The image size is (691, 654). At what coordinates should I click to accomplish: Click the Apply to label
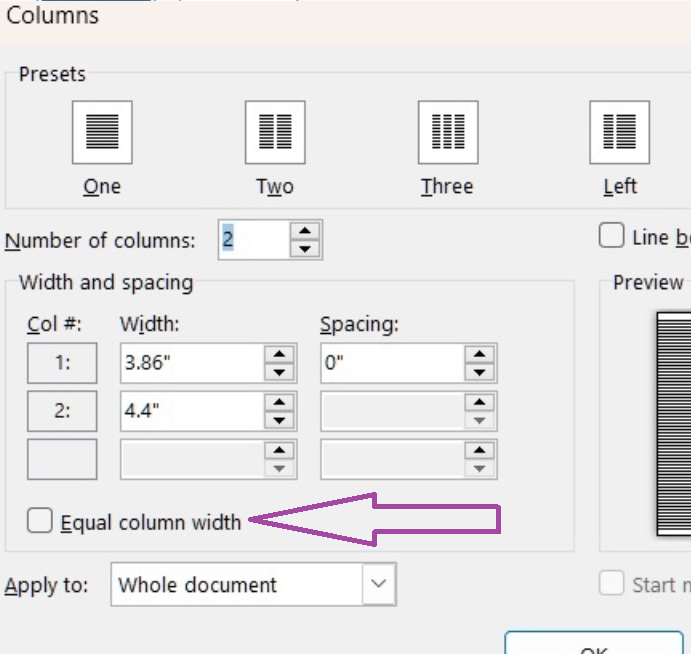point(46,586)
